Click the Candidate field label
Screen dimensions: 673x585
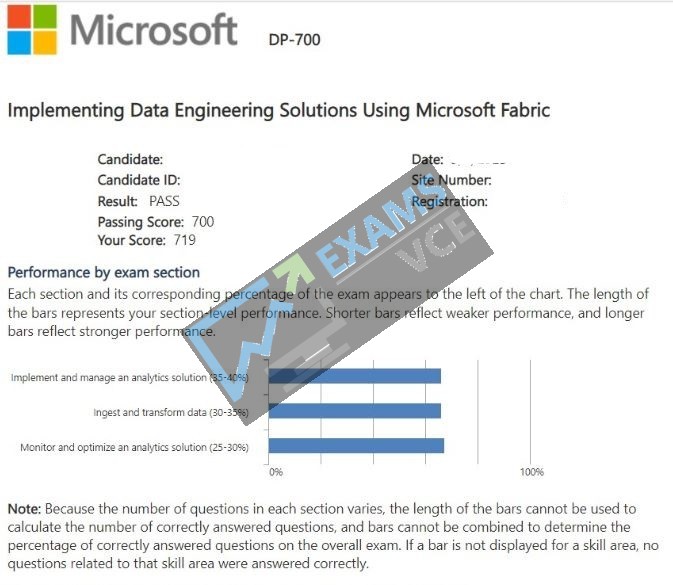click(130, 159)
